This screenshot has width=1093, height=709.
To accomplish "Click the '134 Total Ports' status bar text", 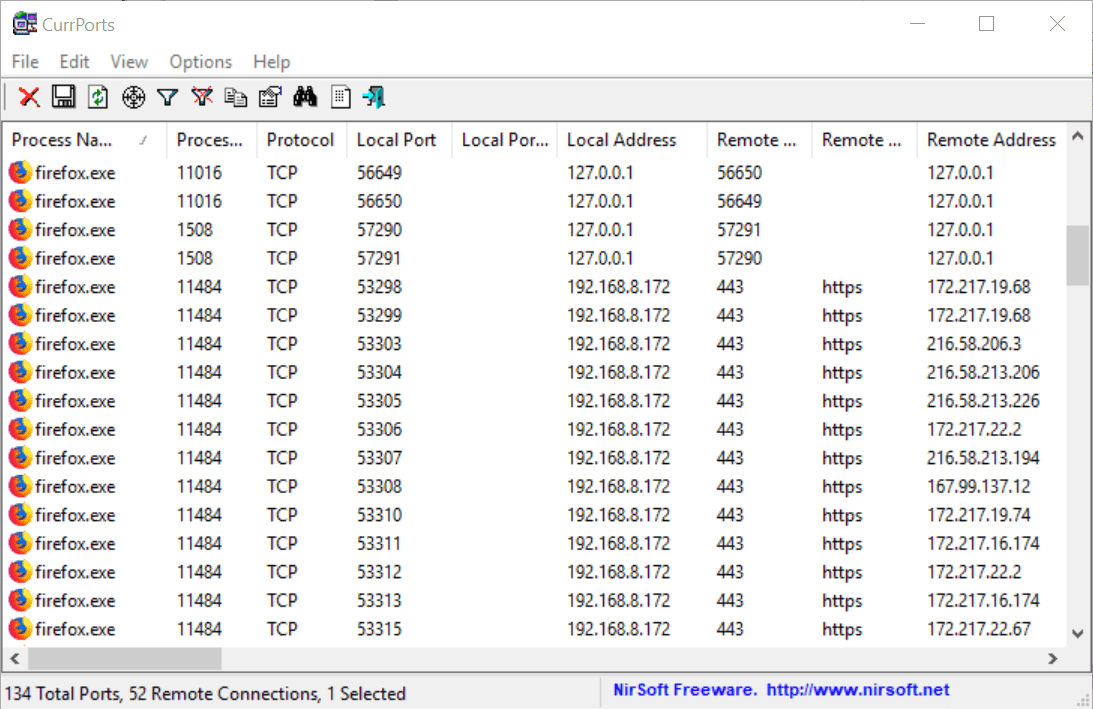I will click(x=63, y=694).
